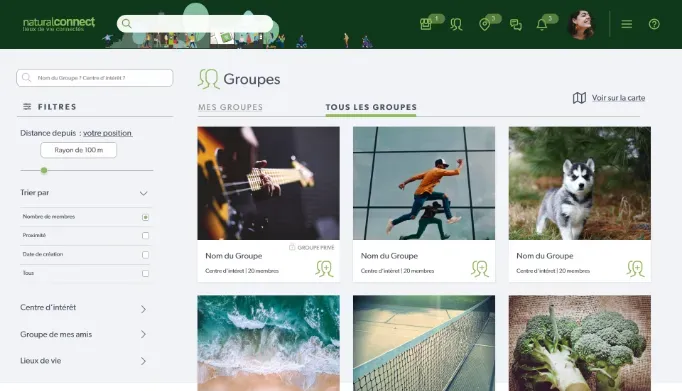Expand the Centre d'intérêt filter
Screen dimensions: 682x391
[x=144, y=309]
